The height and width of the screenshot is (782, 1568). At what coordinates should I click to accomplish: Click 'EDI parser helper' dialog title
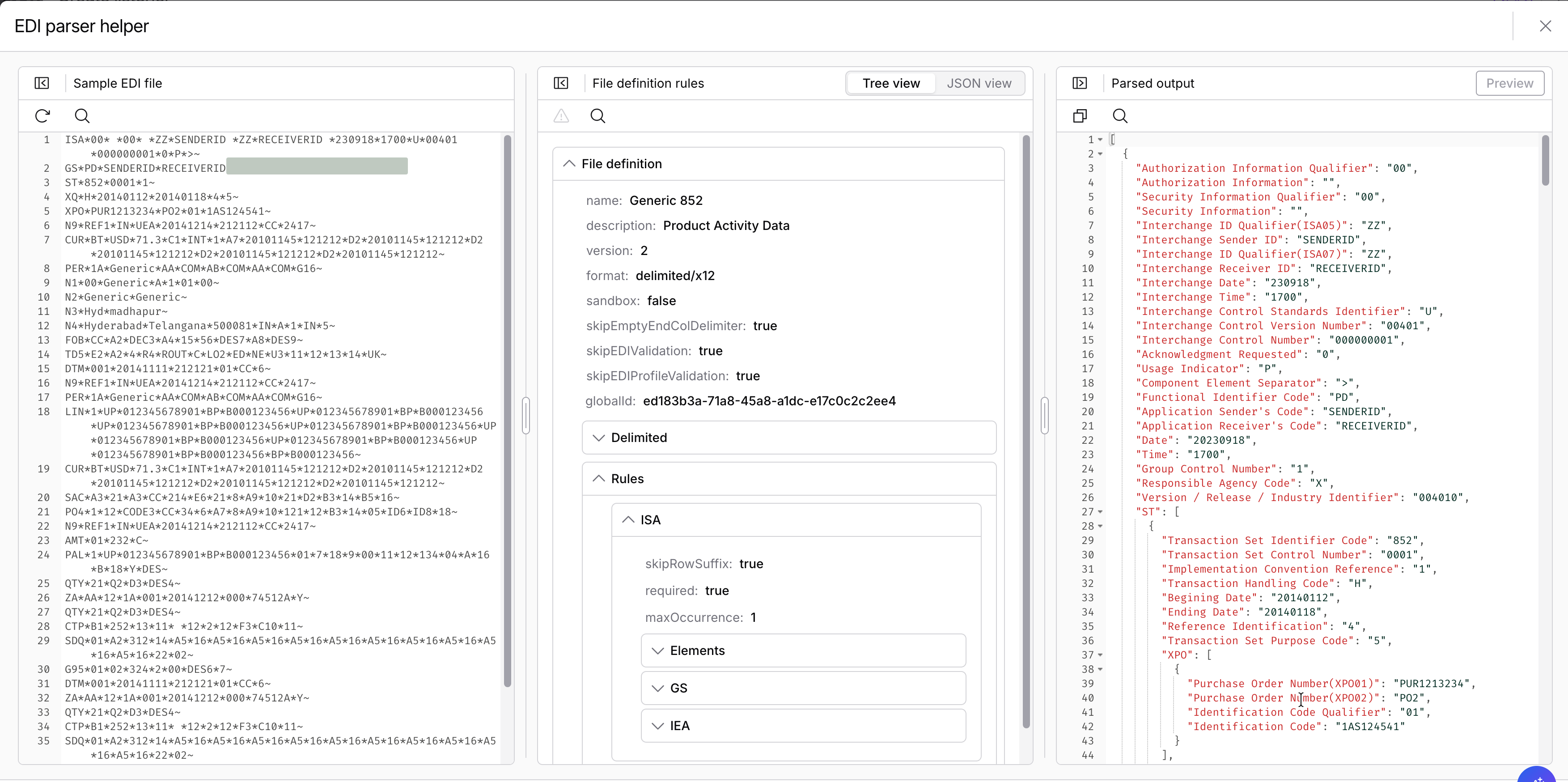click(81, 26)
